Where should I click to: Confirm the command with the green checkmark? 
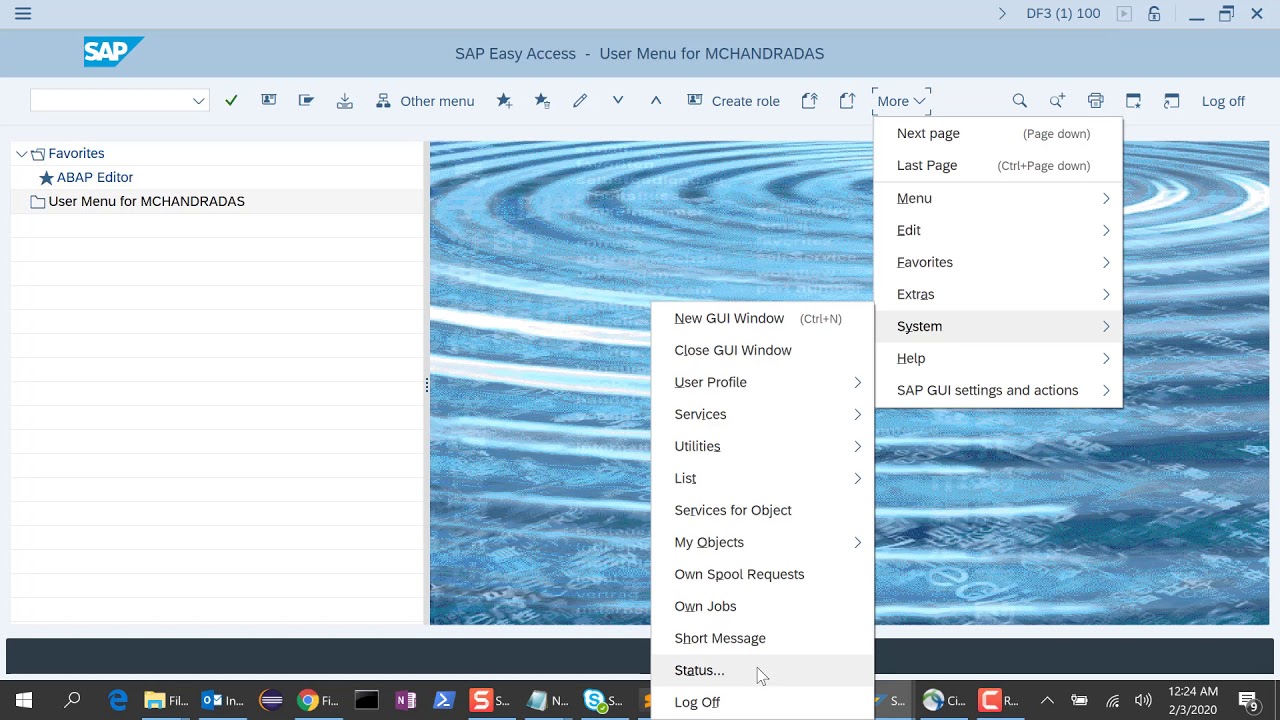[231, 101]
